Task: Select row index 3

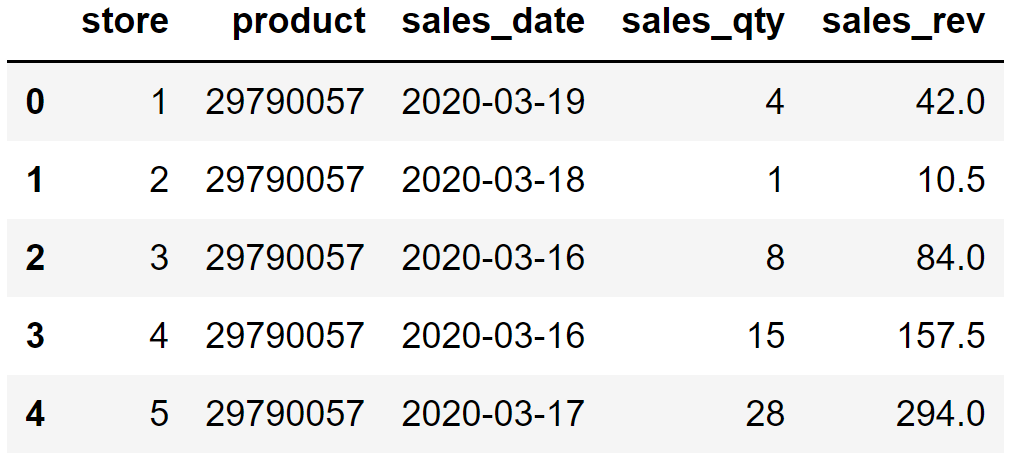Action: tap(35, 336)
